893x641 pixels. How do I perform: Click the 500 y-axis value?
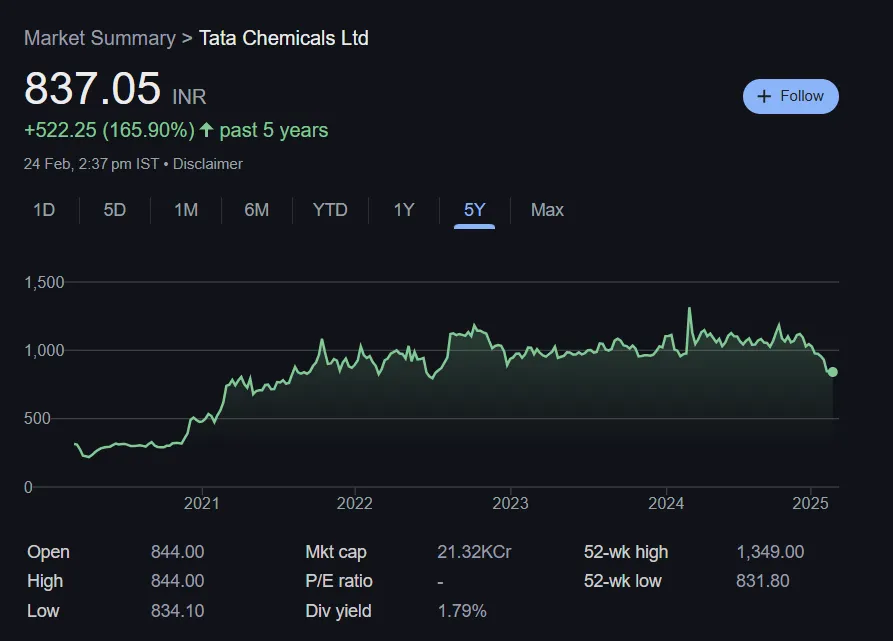coord(37,419)
